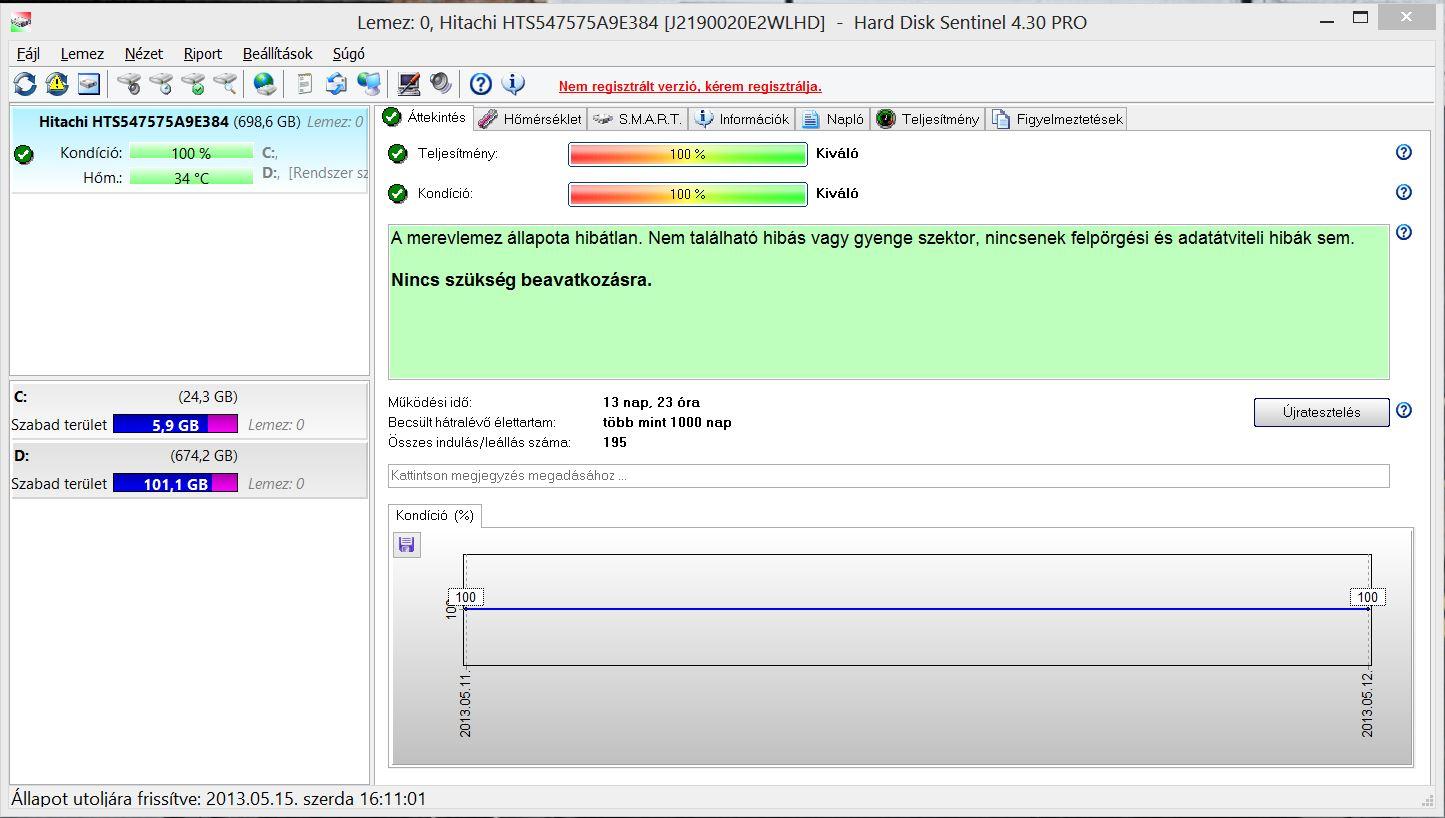Click the info speech bubble toolbar icon
Viewport: 1445px width, 818px height.
tap(513, 84)
